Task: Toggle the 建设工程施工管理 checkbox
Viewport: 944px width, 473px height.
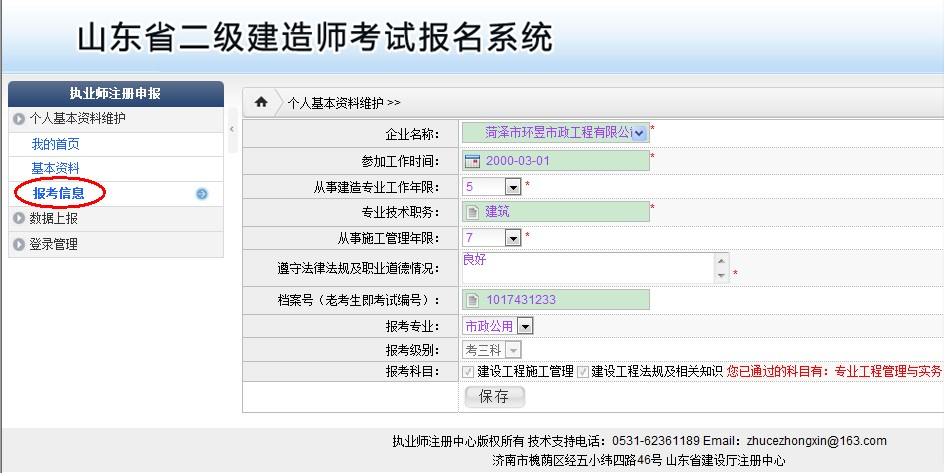Action: 468,372
